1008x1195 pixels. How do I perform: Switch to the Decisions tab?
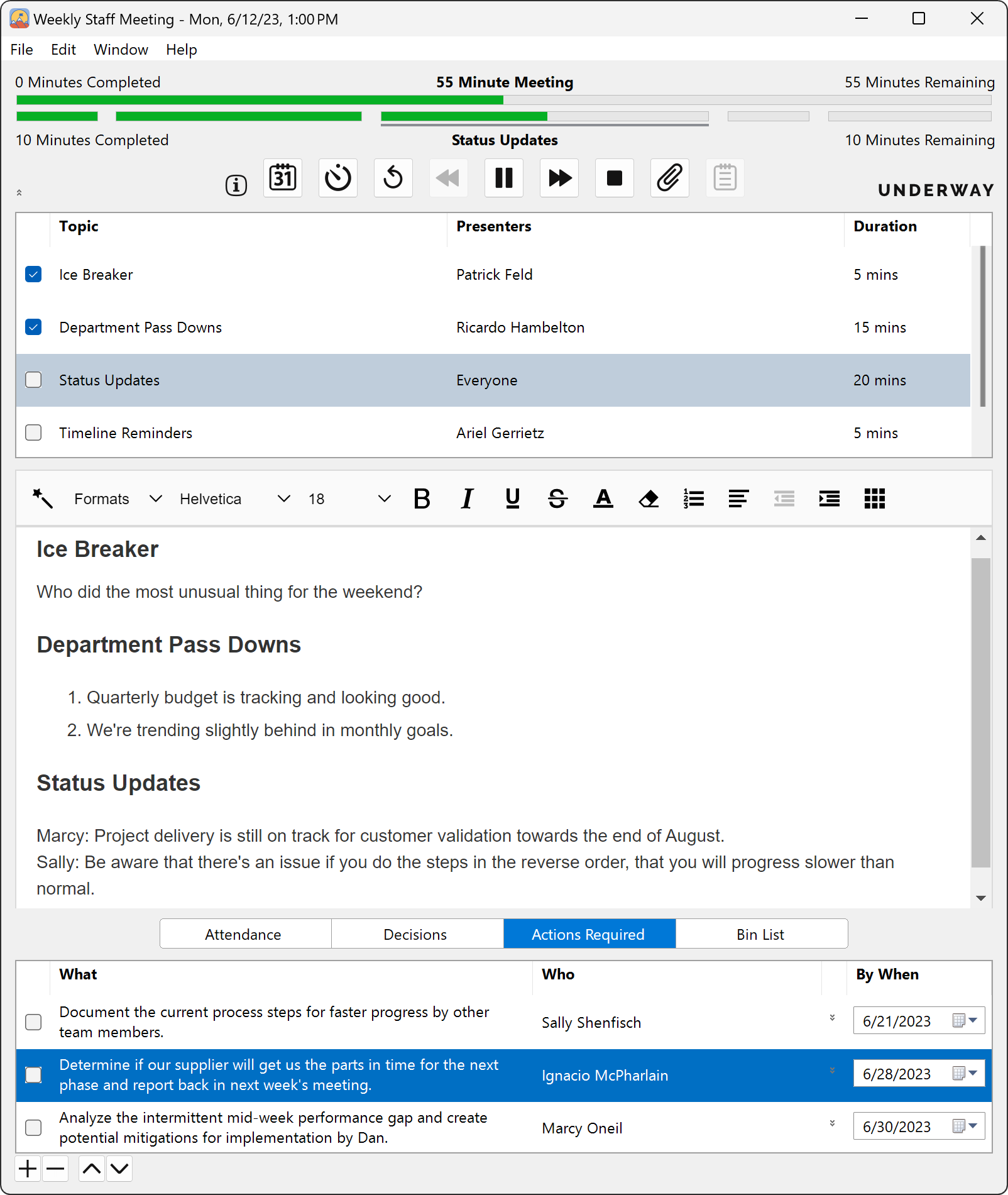415,934
